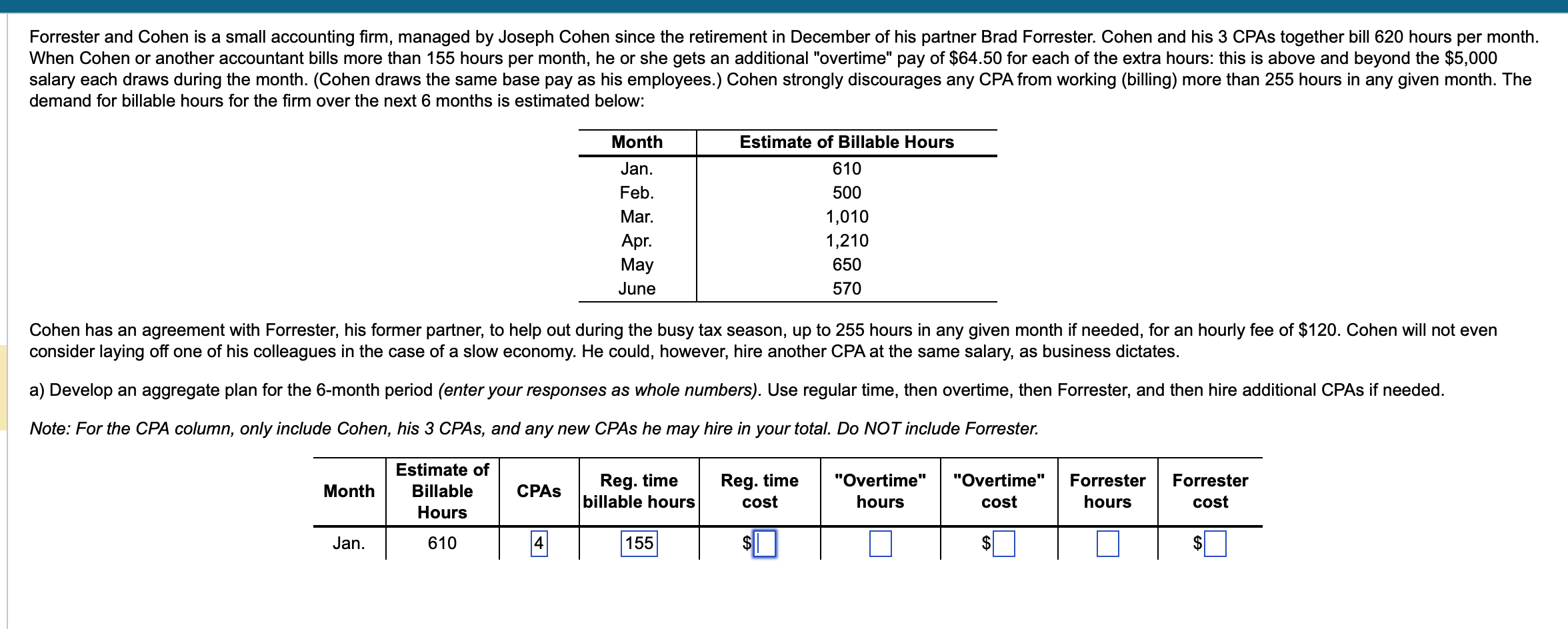Click the Jan. row label in the answer table
Image resolution: width=1568 pixels, height=629 pixels.
(x=349, y=544)
